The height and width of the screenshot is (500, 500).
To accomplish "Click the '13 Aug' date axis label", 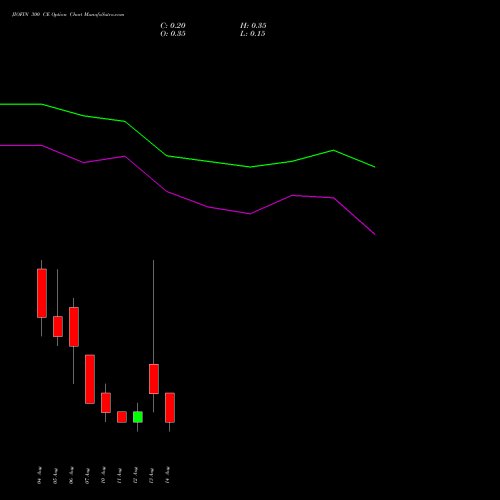I will pyautogui.click(x=152, y=475).
